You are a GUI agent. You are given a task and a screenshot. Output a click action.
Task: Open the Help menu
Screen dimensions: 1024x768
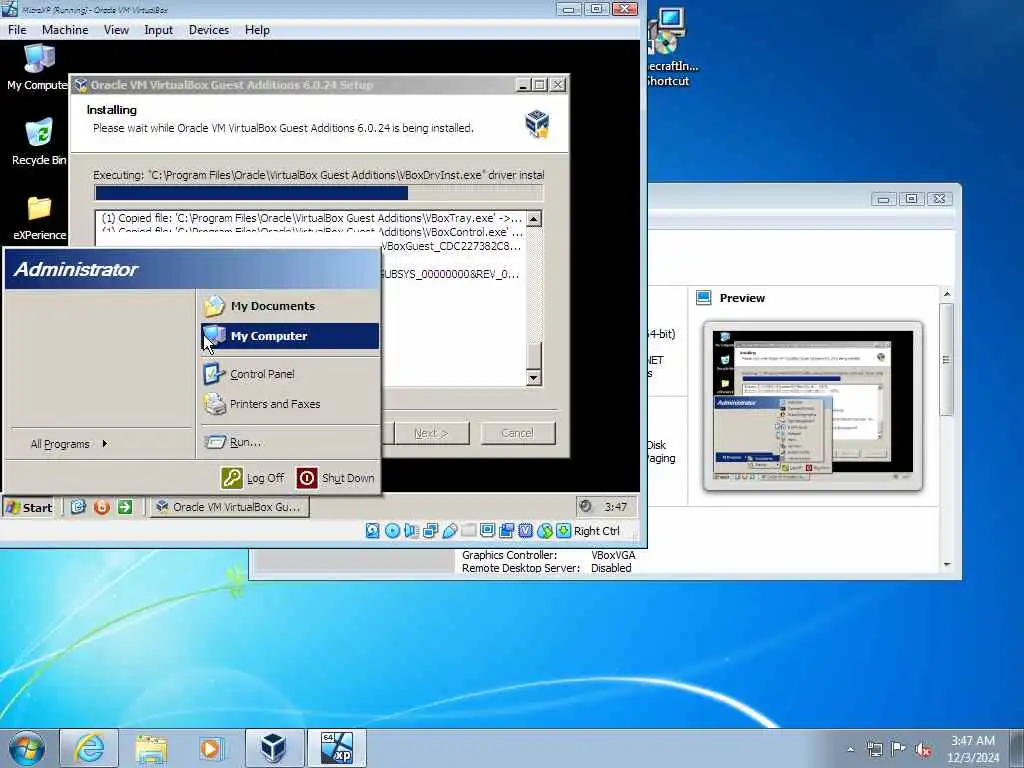(x=257, y=30)
